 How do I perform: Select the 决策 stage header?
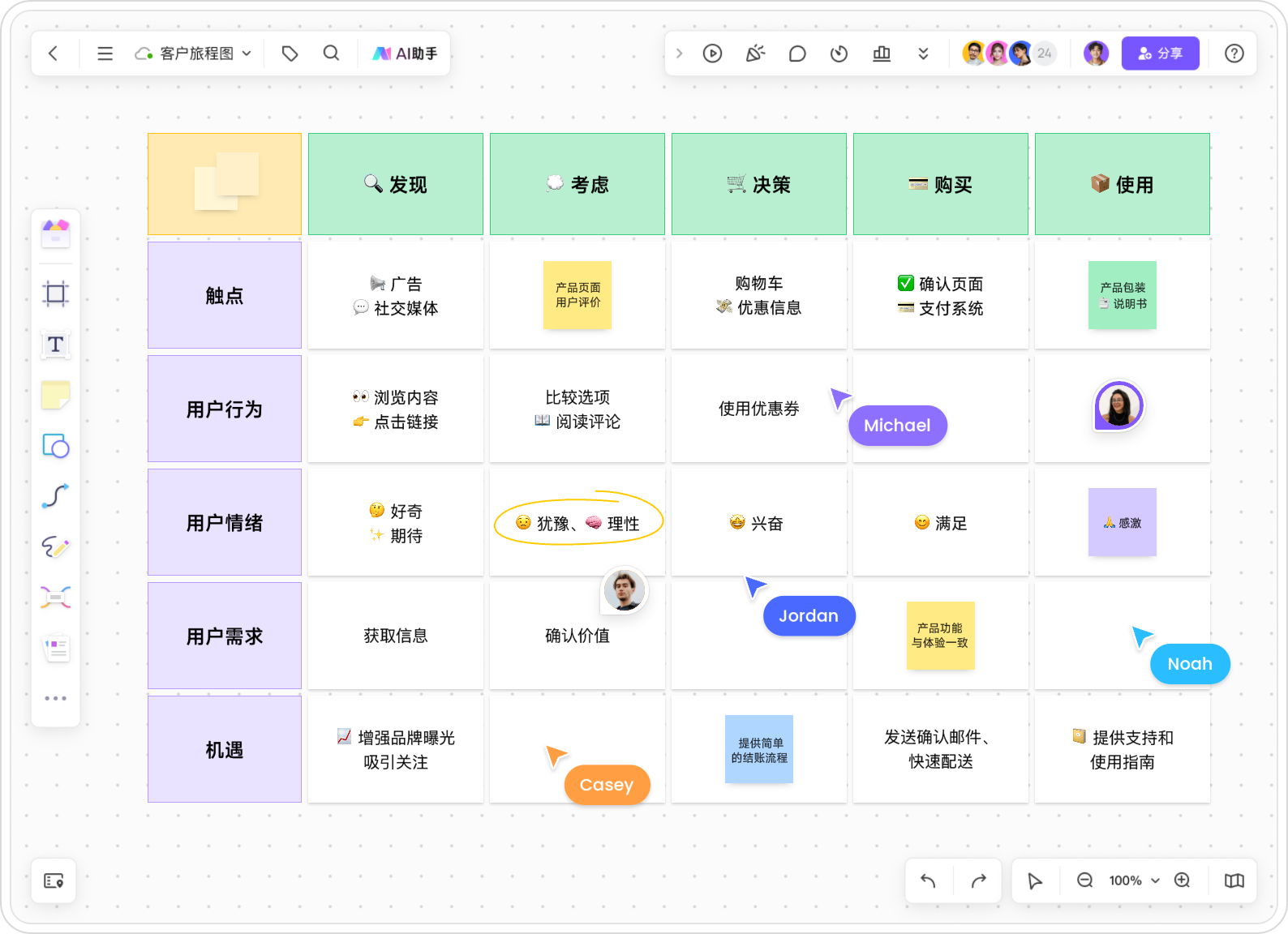click(759, 184)
